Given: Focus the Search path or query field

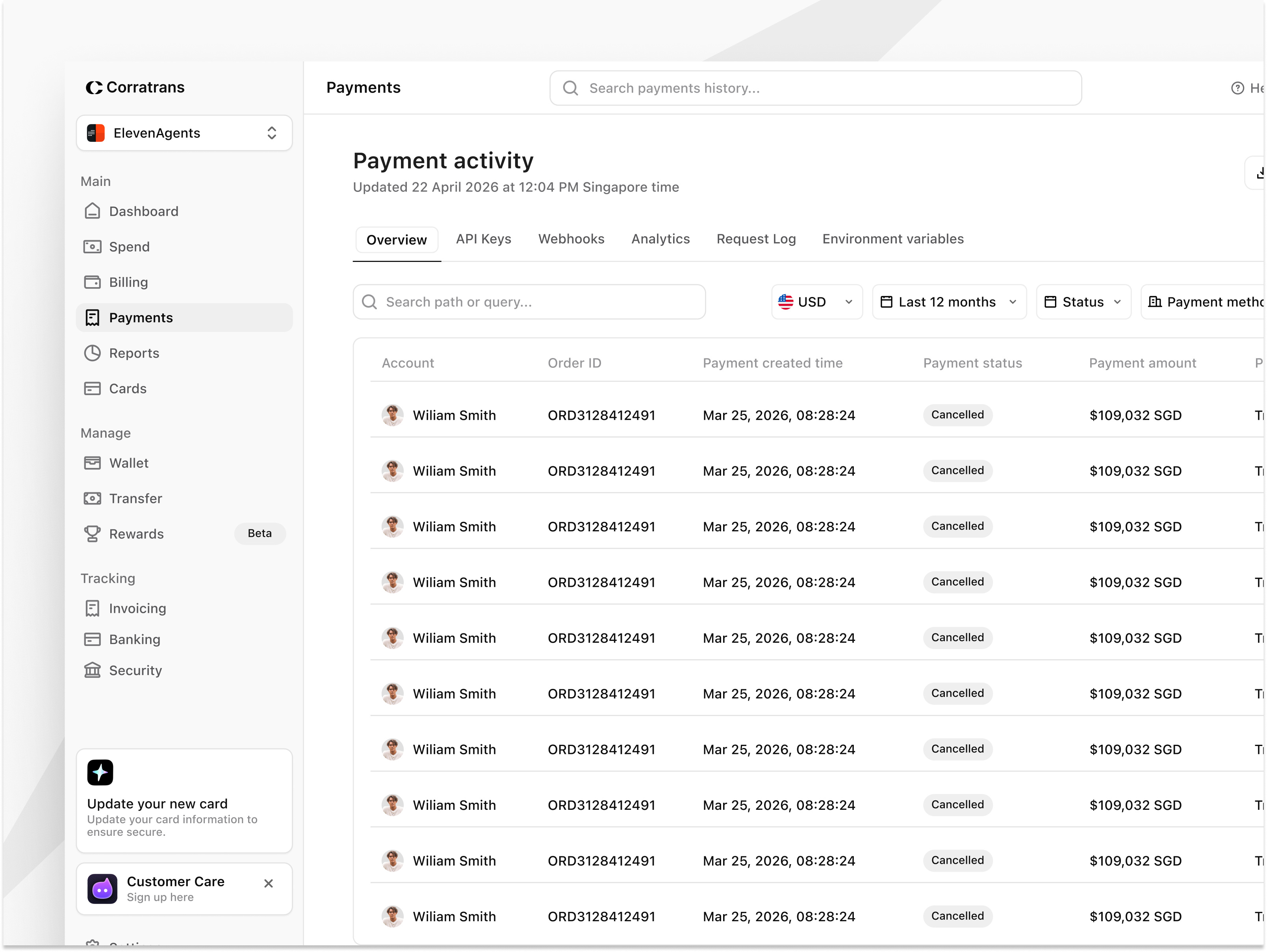Looking at the screenshot, I should 529,302.
